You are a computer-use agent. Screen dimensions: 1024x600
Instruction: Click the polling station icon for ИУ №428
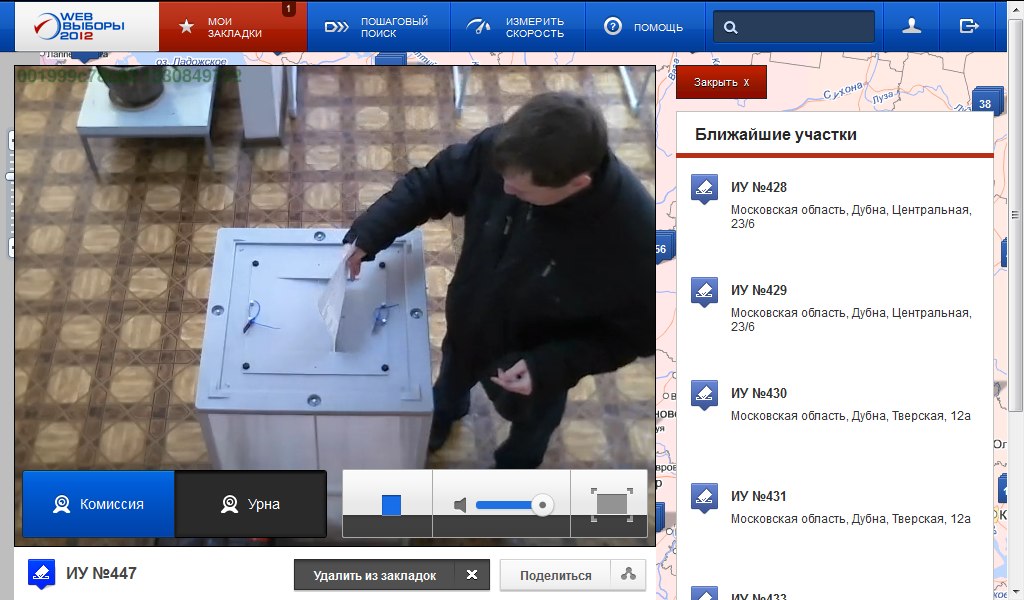704,188
